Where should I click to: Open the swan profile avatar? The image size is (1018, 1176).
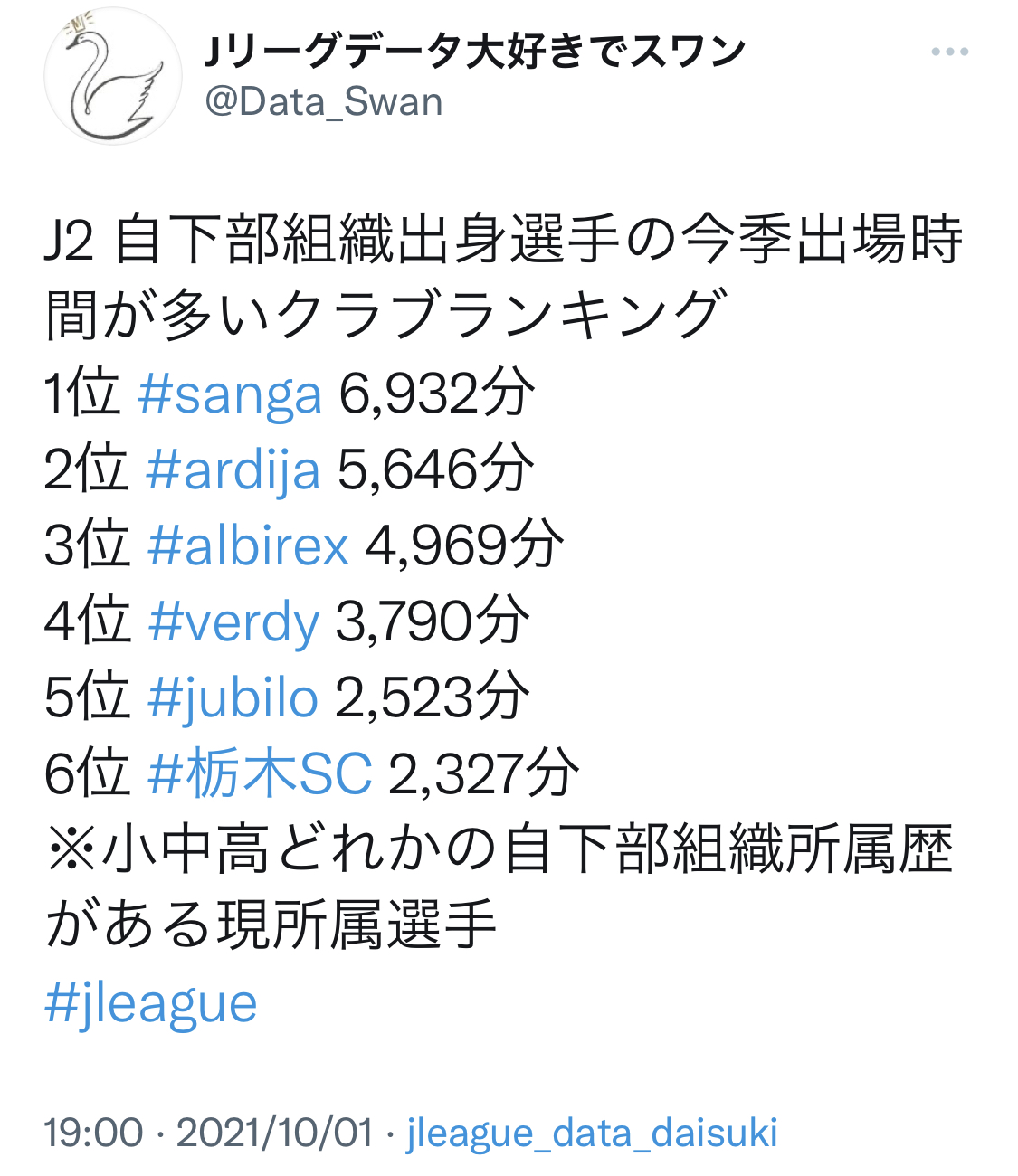tap(112, 76)
